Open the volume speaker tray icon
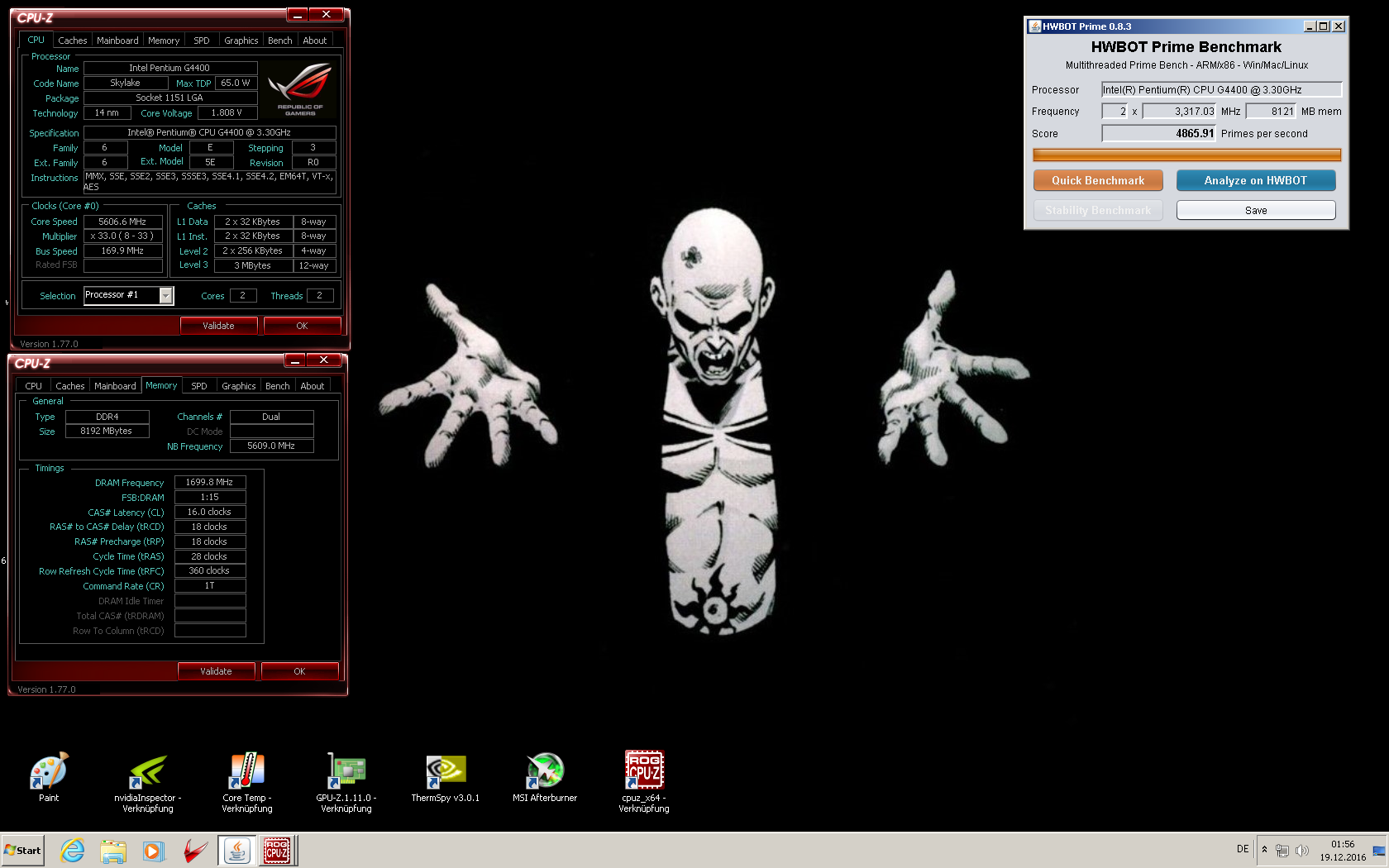This screenshot has width=1389, height=868. (1302, 851)
